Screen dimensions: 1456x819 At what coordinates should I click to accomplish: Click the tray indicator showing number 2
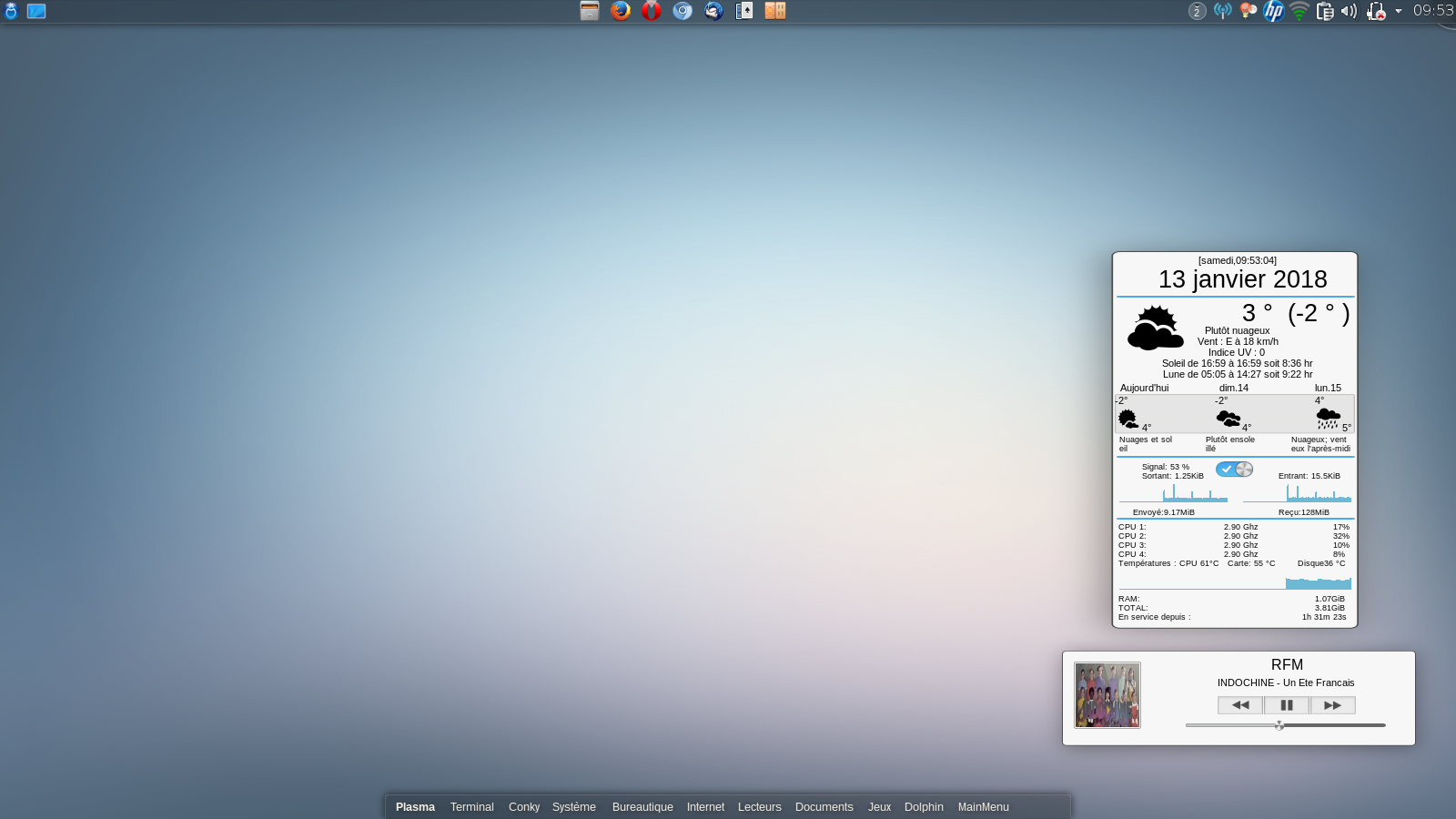point(1198,11)
